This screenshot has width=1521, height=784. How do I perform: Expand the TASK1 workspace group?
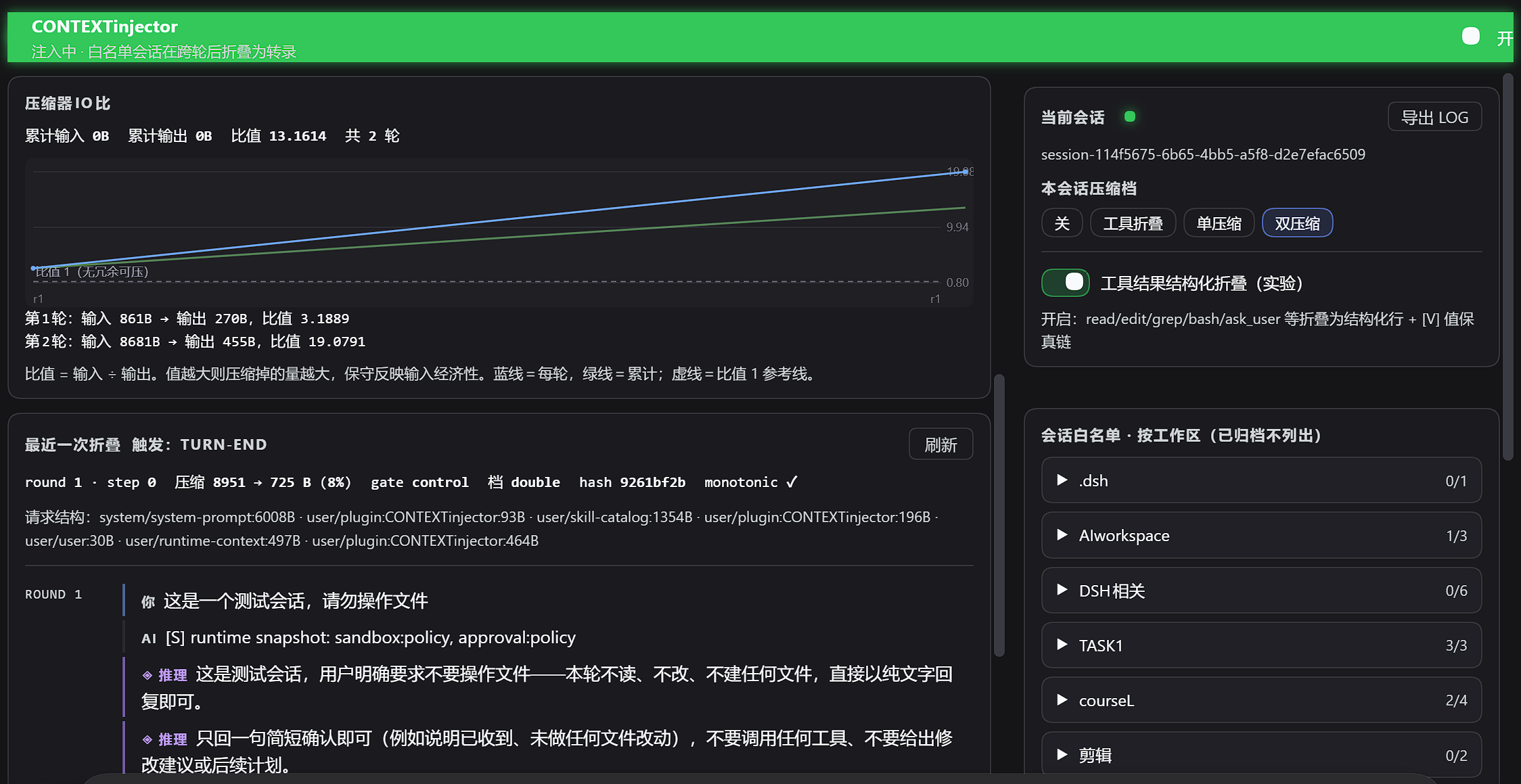click(x=1262, y=645)
